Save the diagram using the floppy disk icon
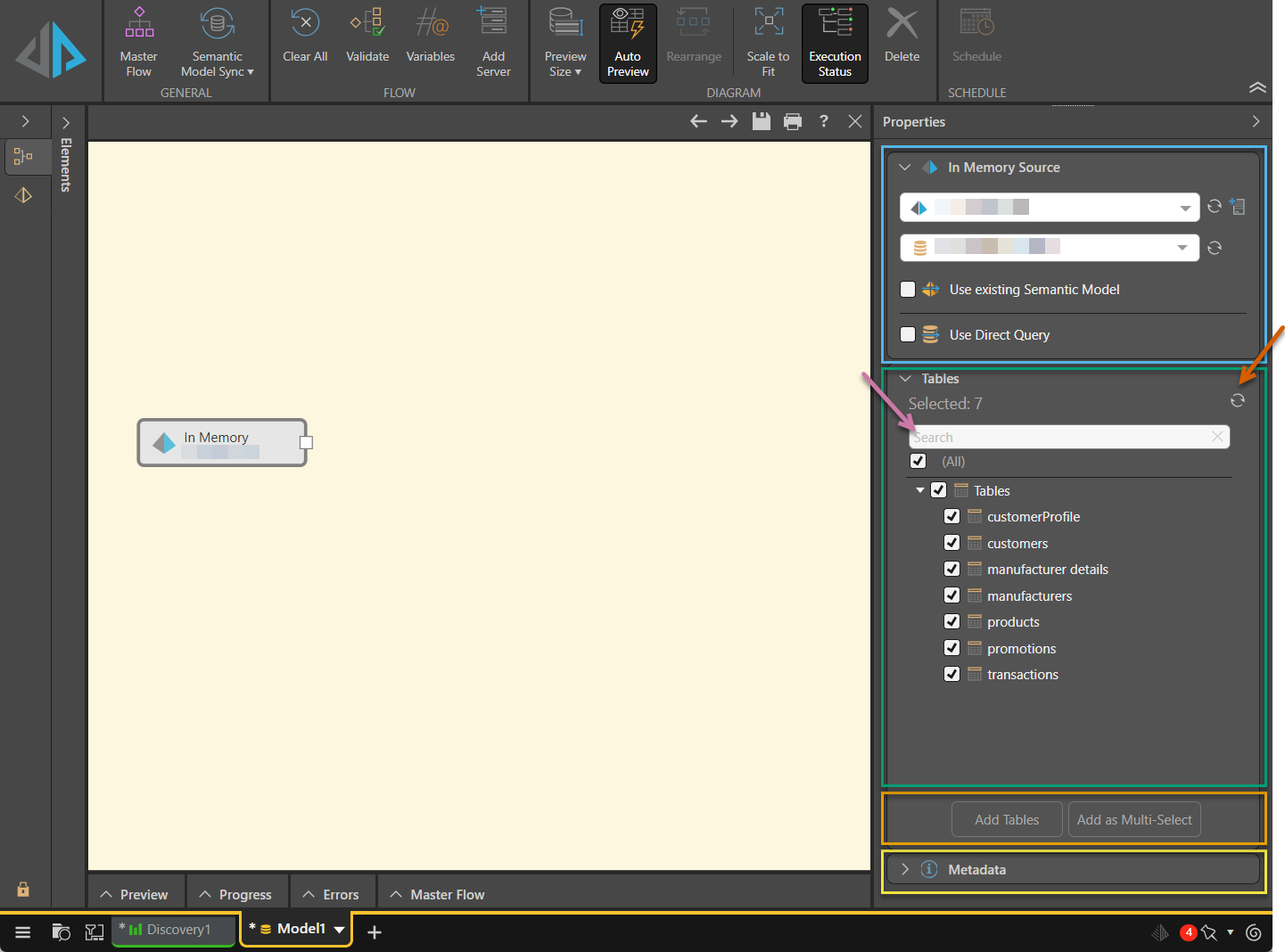 click(x=761, y=122)
